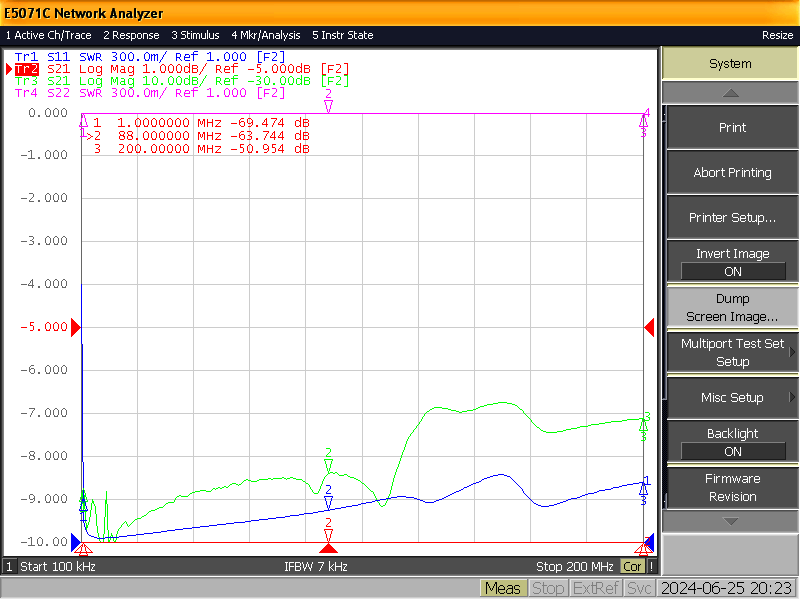This screenshot has height=600, width=800.
Task: Open the Active Ch/Trace menu
Action: pos(48,35)
